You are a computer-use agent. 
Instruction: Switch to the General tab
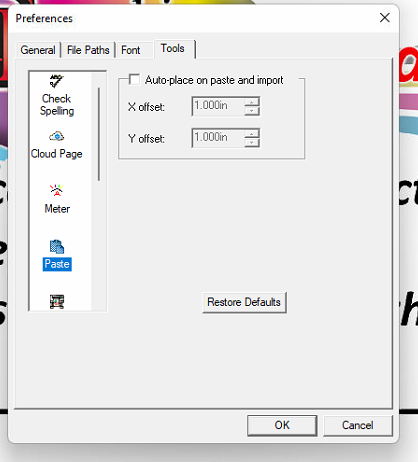38,50
